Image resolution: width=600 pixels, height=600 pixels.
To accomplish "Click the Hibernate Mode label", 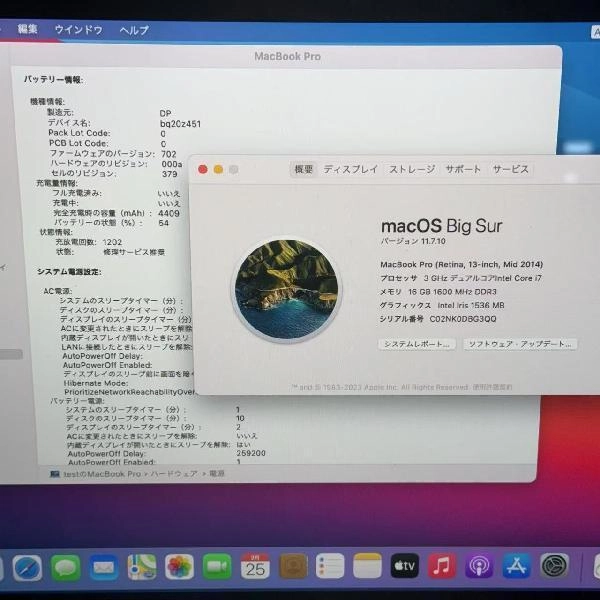I will coord(96,383).
